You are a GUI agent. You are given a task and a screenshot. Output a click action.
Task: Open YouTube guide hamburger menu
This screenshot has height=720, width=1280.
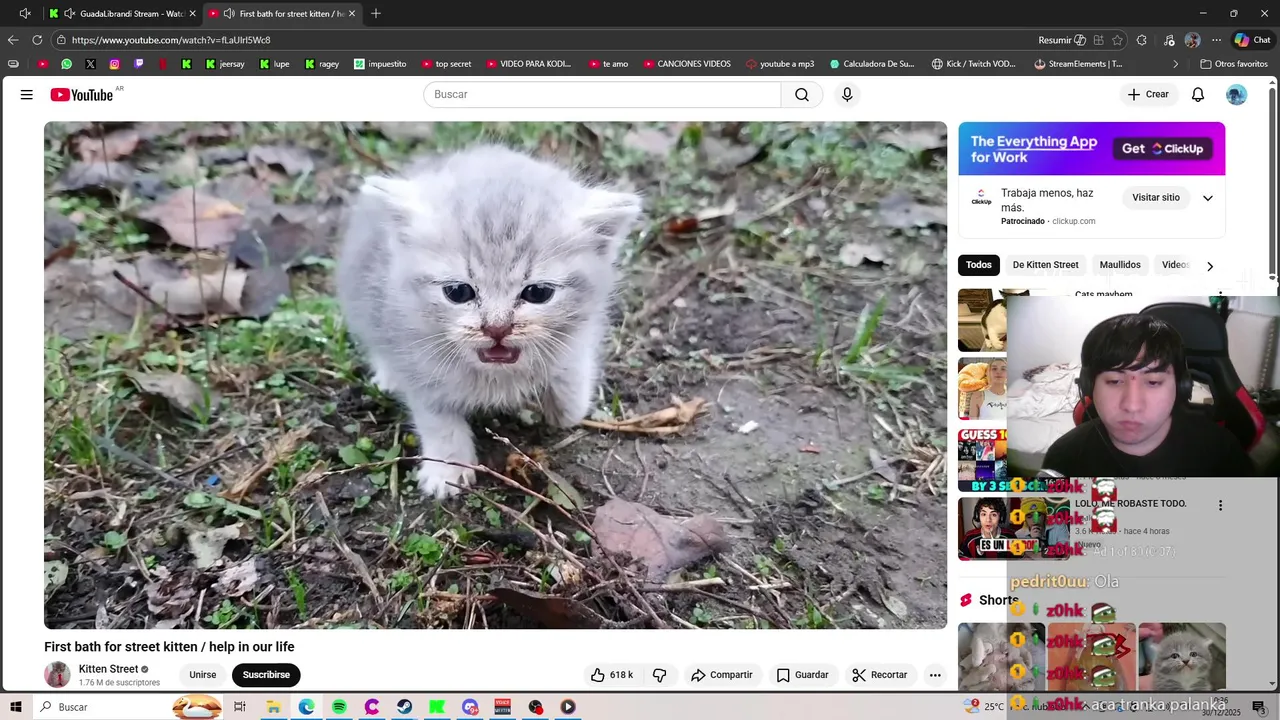click(x=27, y=94)
